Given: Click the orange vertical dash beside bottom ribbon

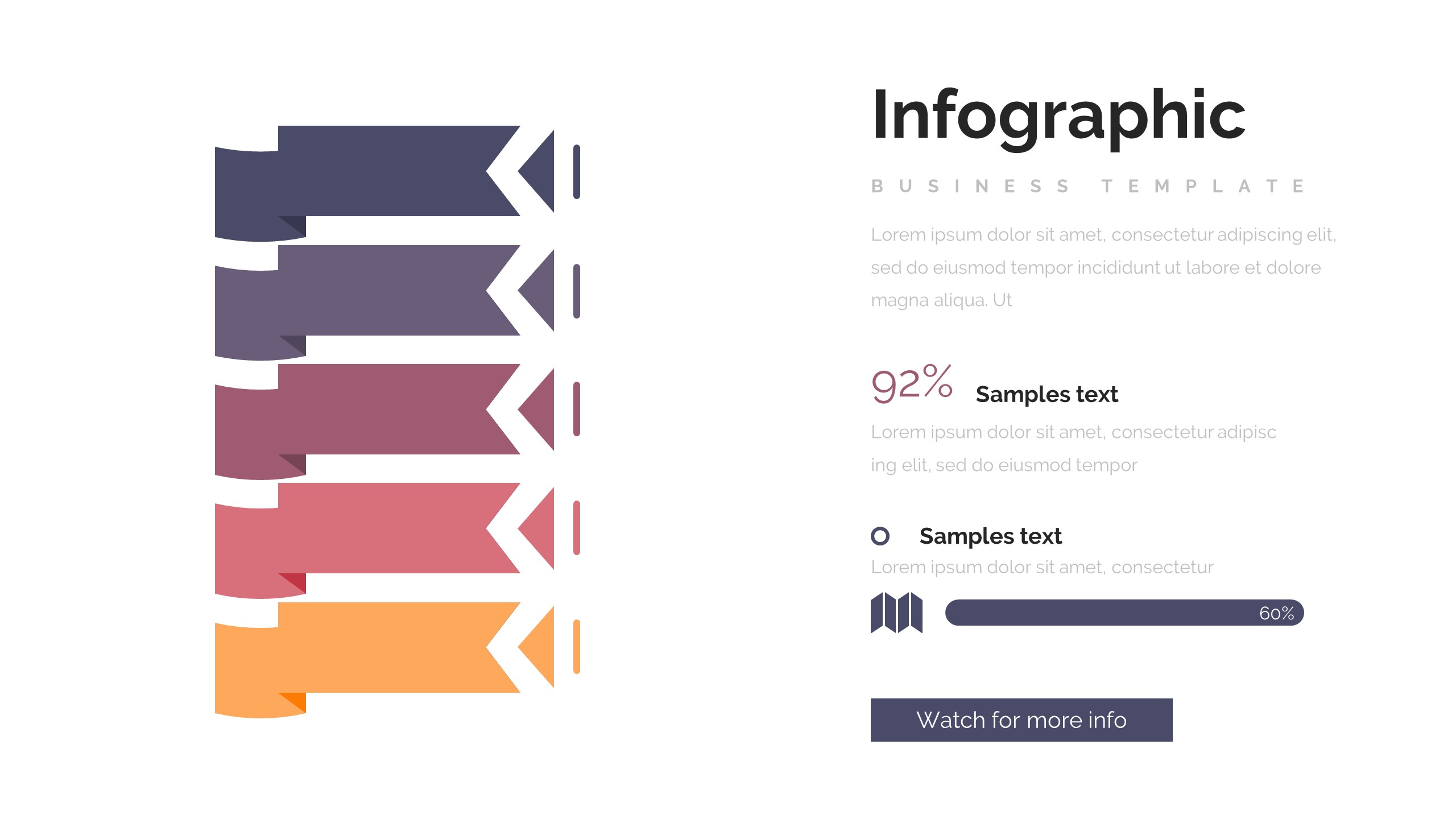Looking at the screenshot, I should click(577, 647).
